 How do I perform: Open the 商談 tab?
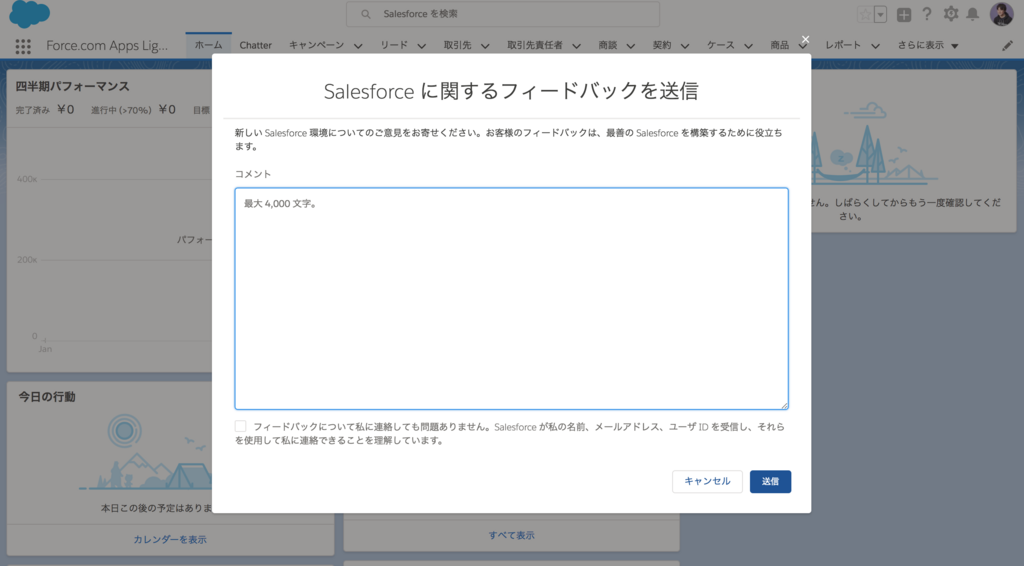pos(607,45)
